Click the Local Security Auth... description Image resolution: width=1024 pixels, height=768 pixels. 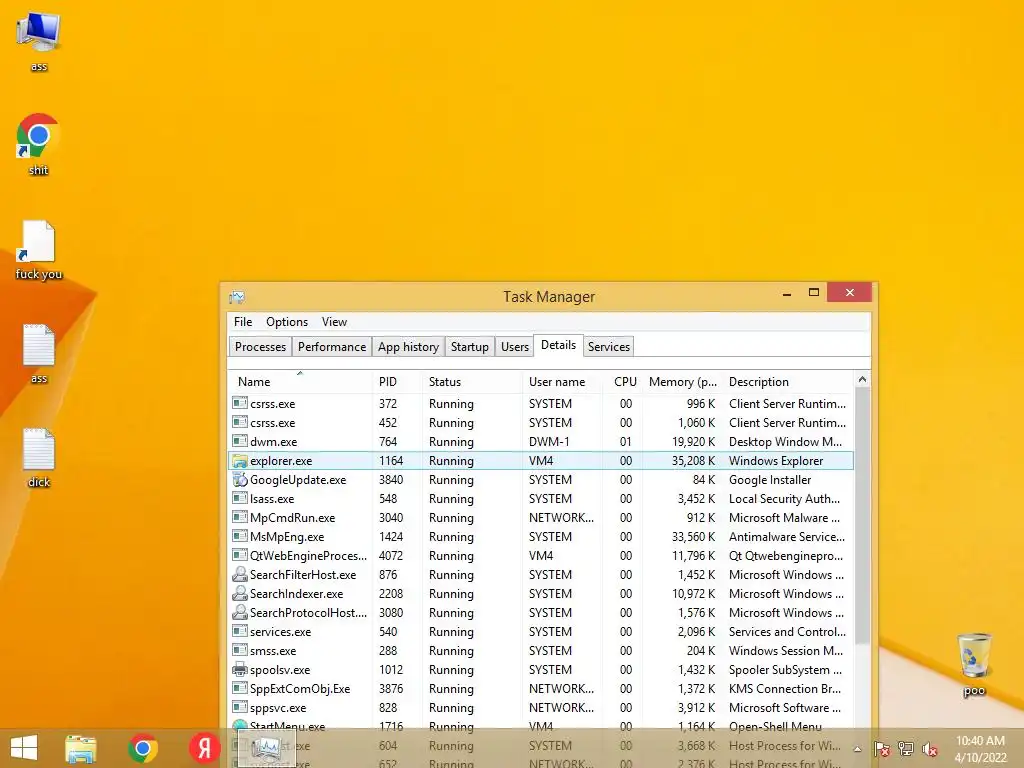coord(784,498)
